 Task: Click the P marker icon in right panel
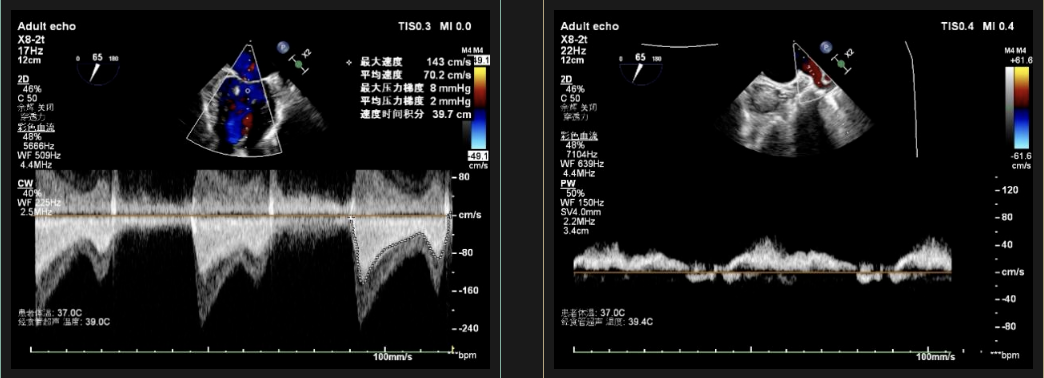(x=826, y=47)
